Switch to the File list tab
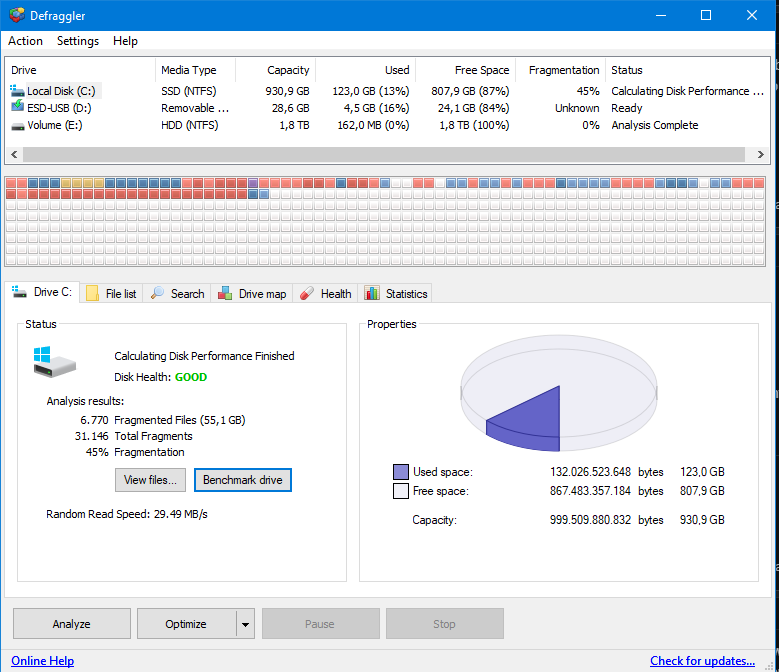The image size is (779, 672). [111, 294]
